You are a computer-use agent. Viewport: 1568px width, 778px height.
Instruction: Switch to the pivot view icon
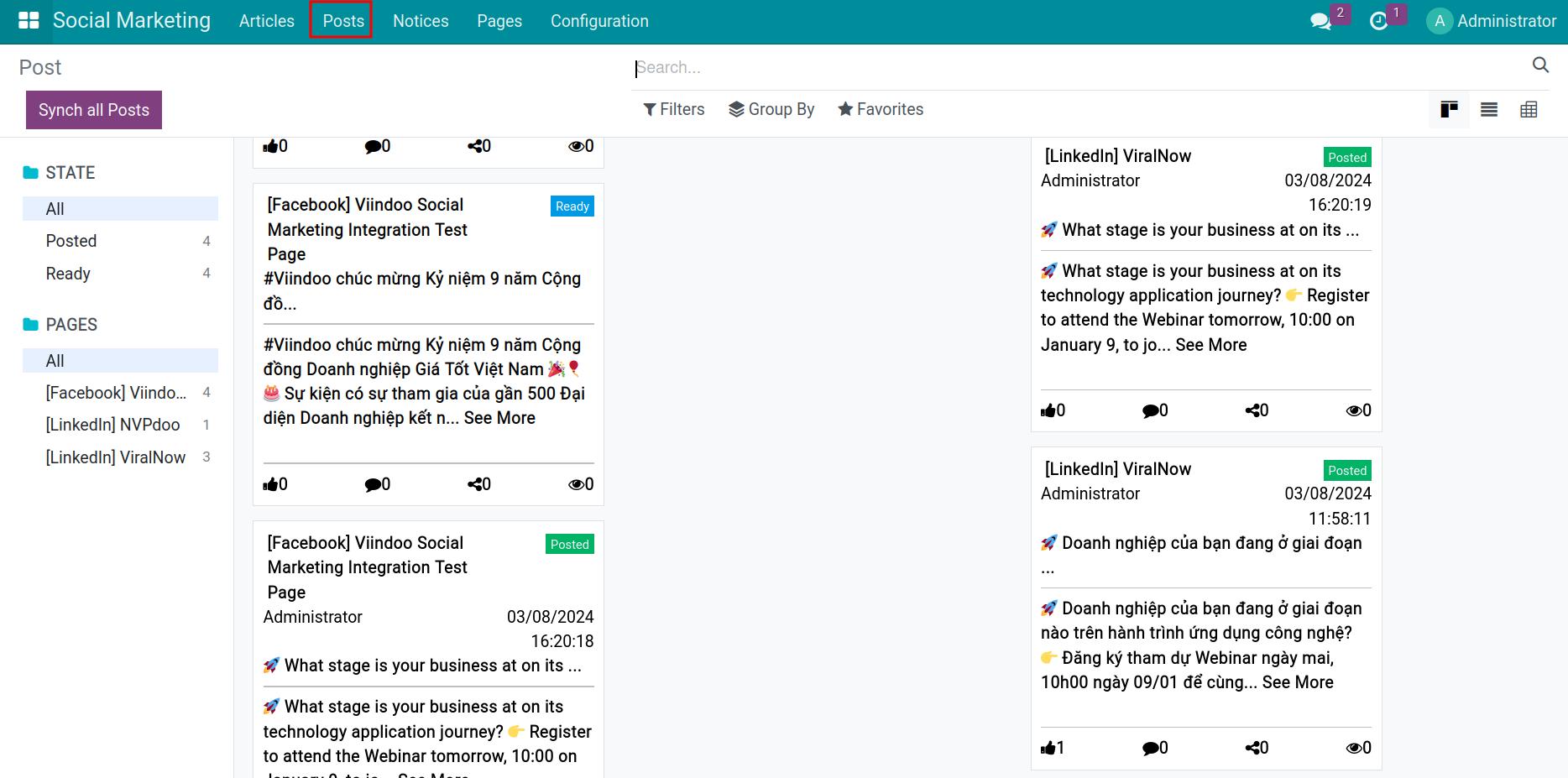click(1529, 109)
